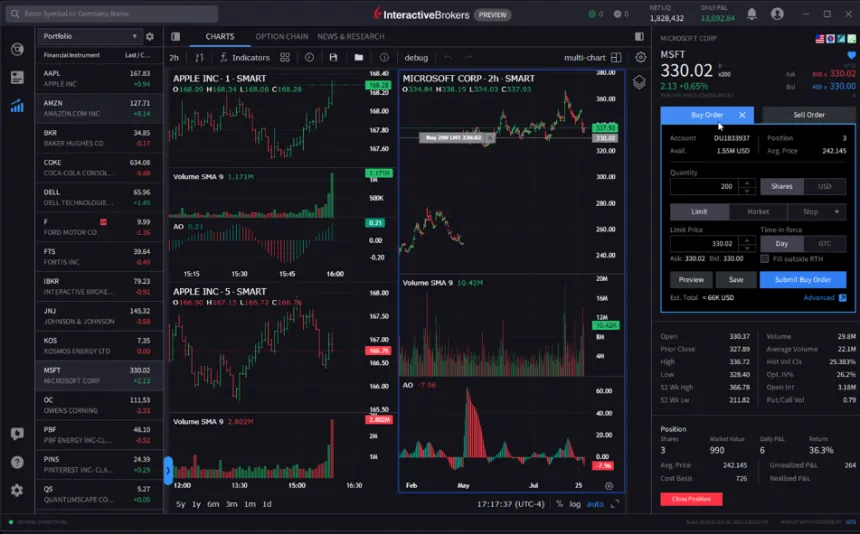Redo last chart action
The width and height of the screenshot is (860, 534).
468,58
